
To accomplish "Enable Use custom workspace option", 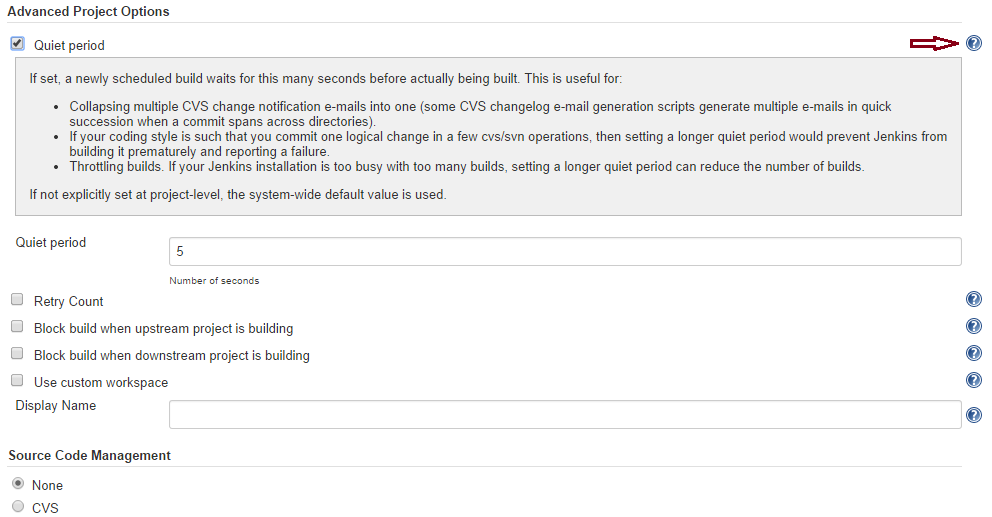I will tap(17, 381).
